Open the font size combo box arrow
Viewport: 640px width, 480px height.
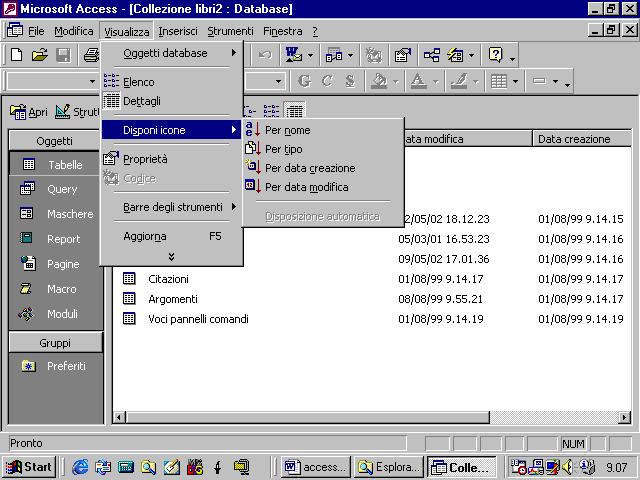coord(278,81)
